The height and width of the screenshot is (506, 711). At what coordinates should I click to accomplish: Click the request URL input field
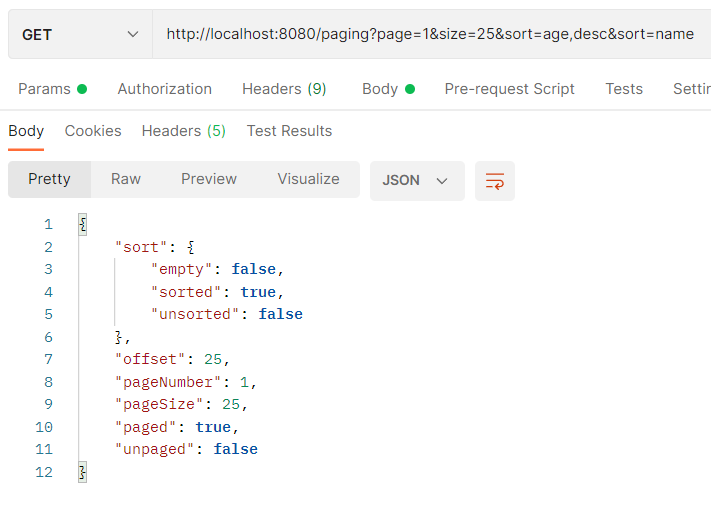[x=432, y=34]
